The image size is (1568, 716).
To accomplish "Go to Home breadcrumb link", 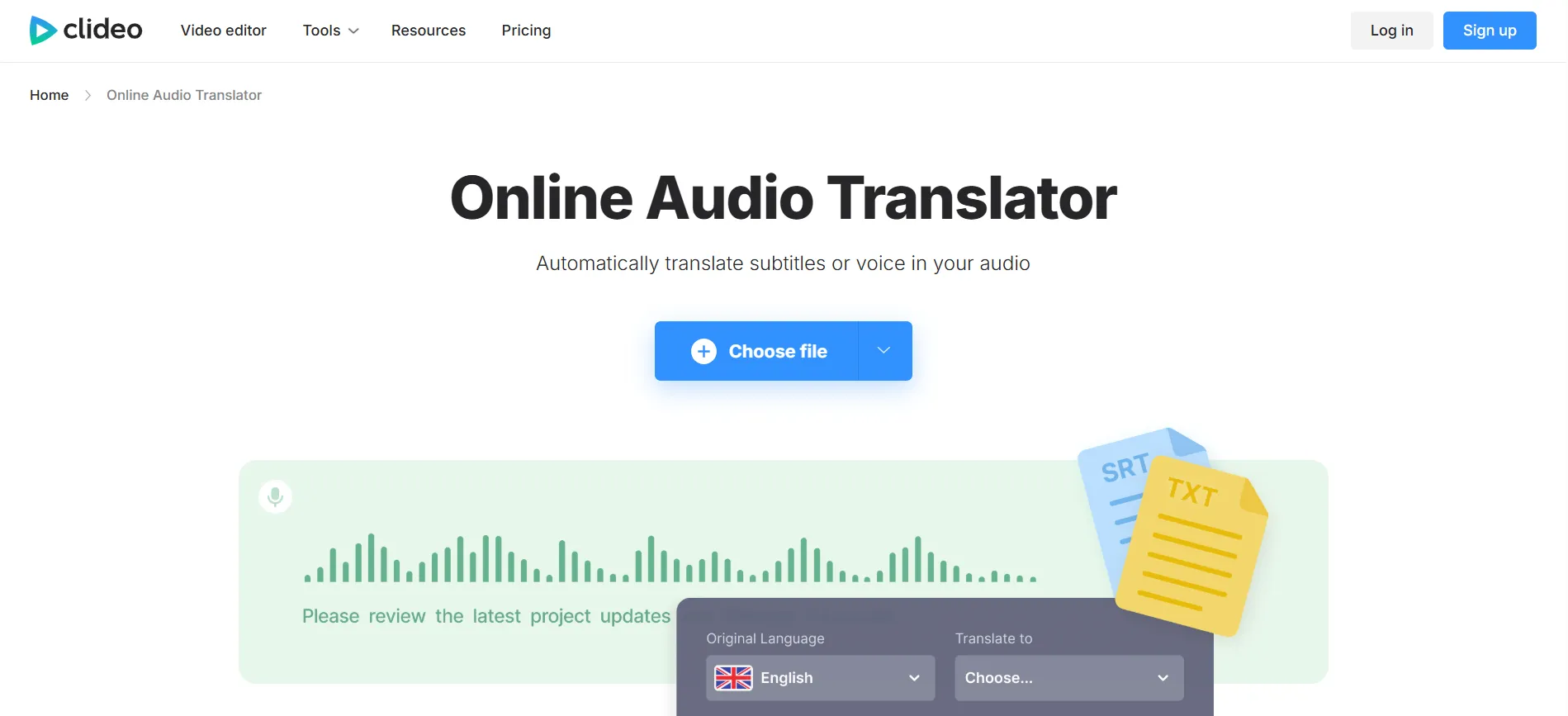I will click(x=50, y=95).
